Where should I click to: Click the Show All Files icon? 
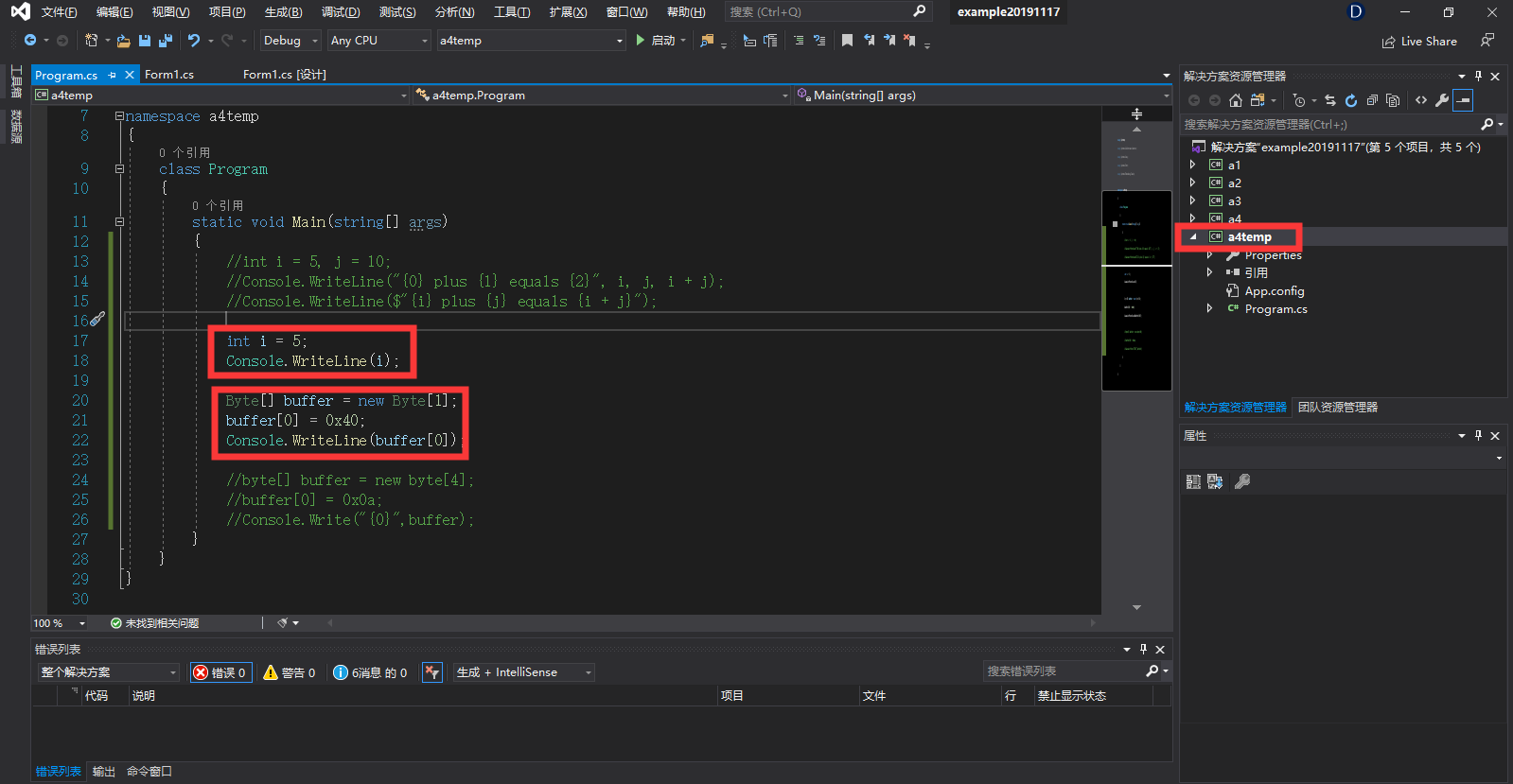[x=1393, y=100]
